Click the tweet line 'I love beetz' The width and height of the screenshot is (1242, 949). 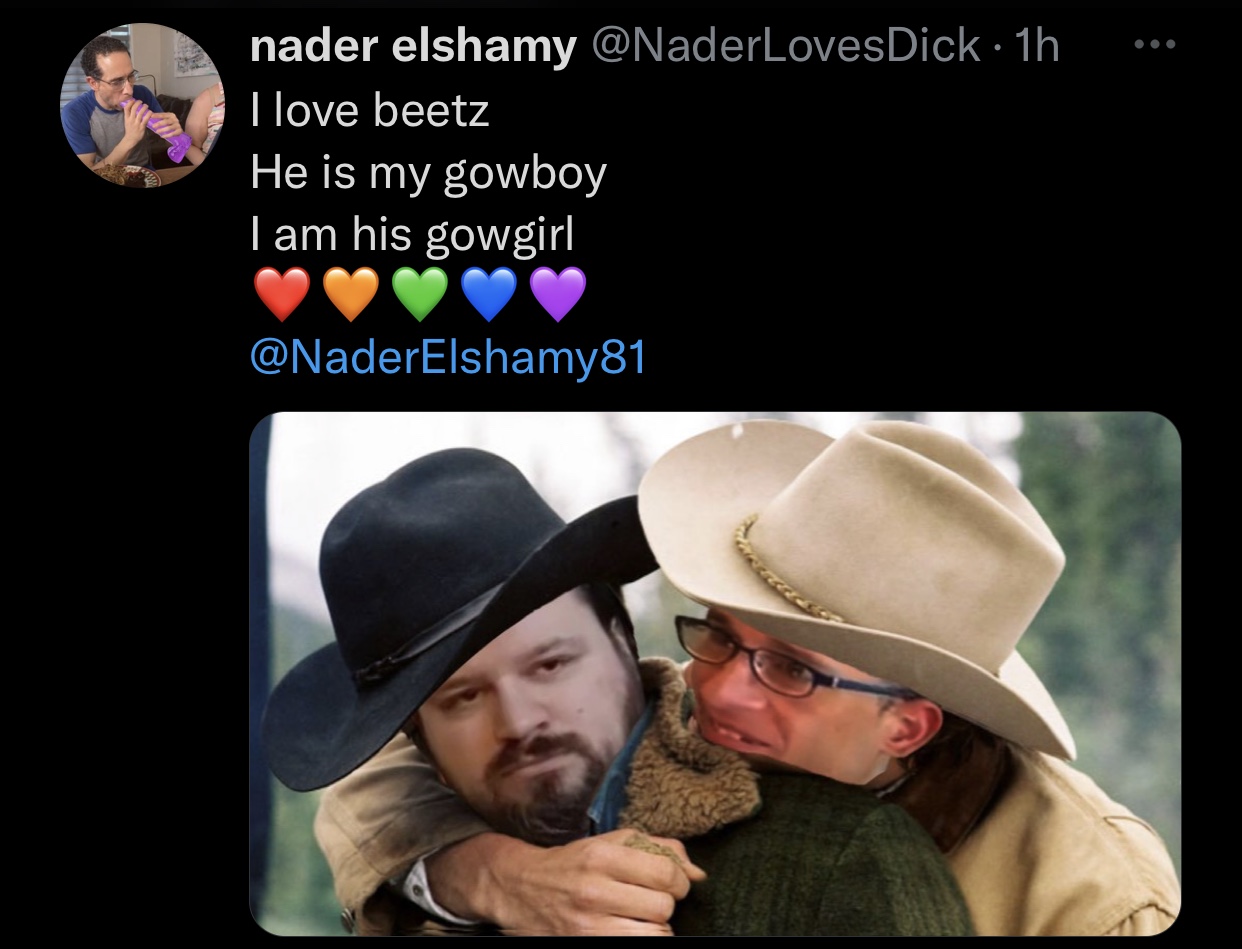[370, 110]
